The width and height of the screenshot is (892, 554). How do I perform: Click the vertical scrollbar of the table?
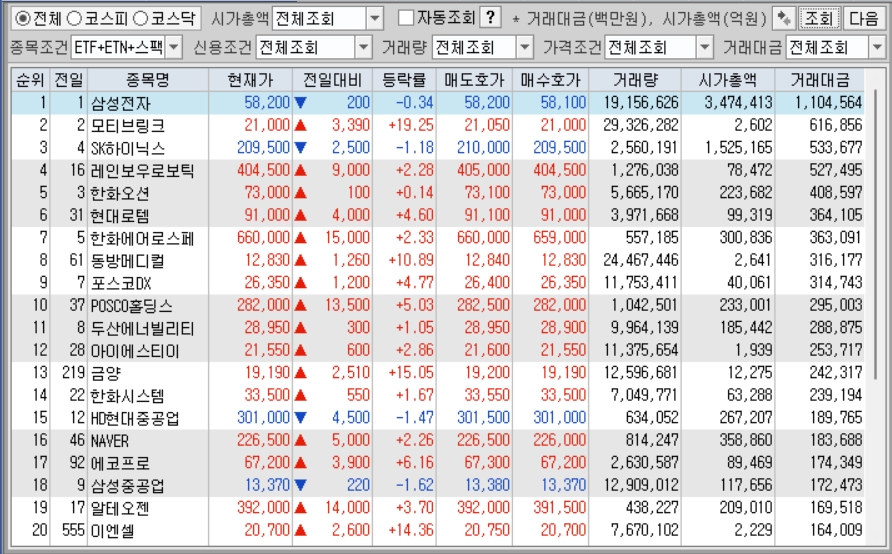click(875, 233)
